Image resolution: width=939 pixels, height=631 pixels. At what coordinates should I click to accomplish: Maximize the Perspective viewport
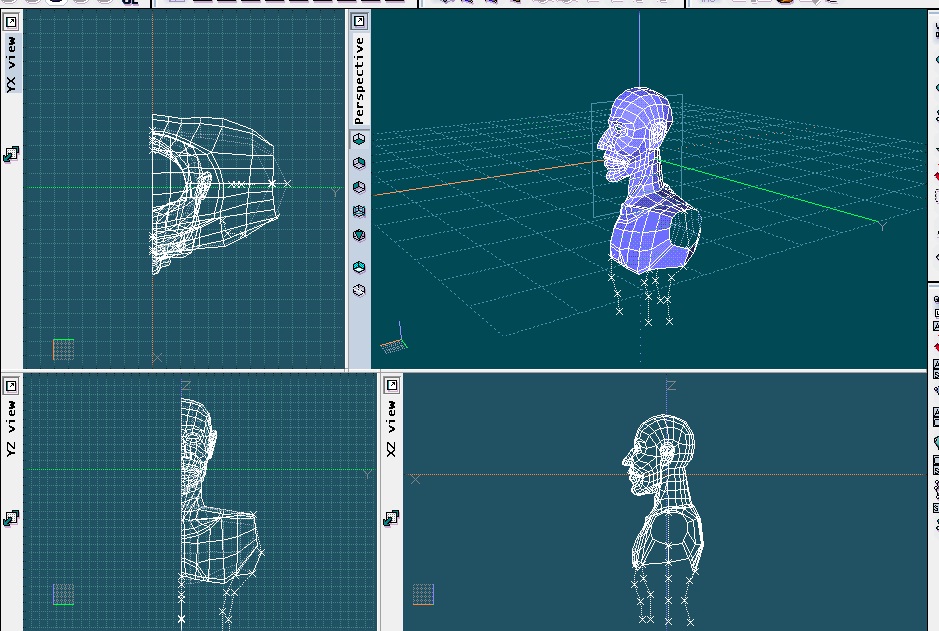click(x=359, y=22)
